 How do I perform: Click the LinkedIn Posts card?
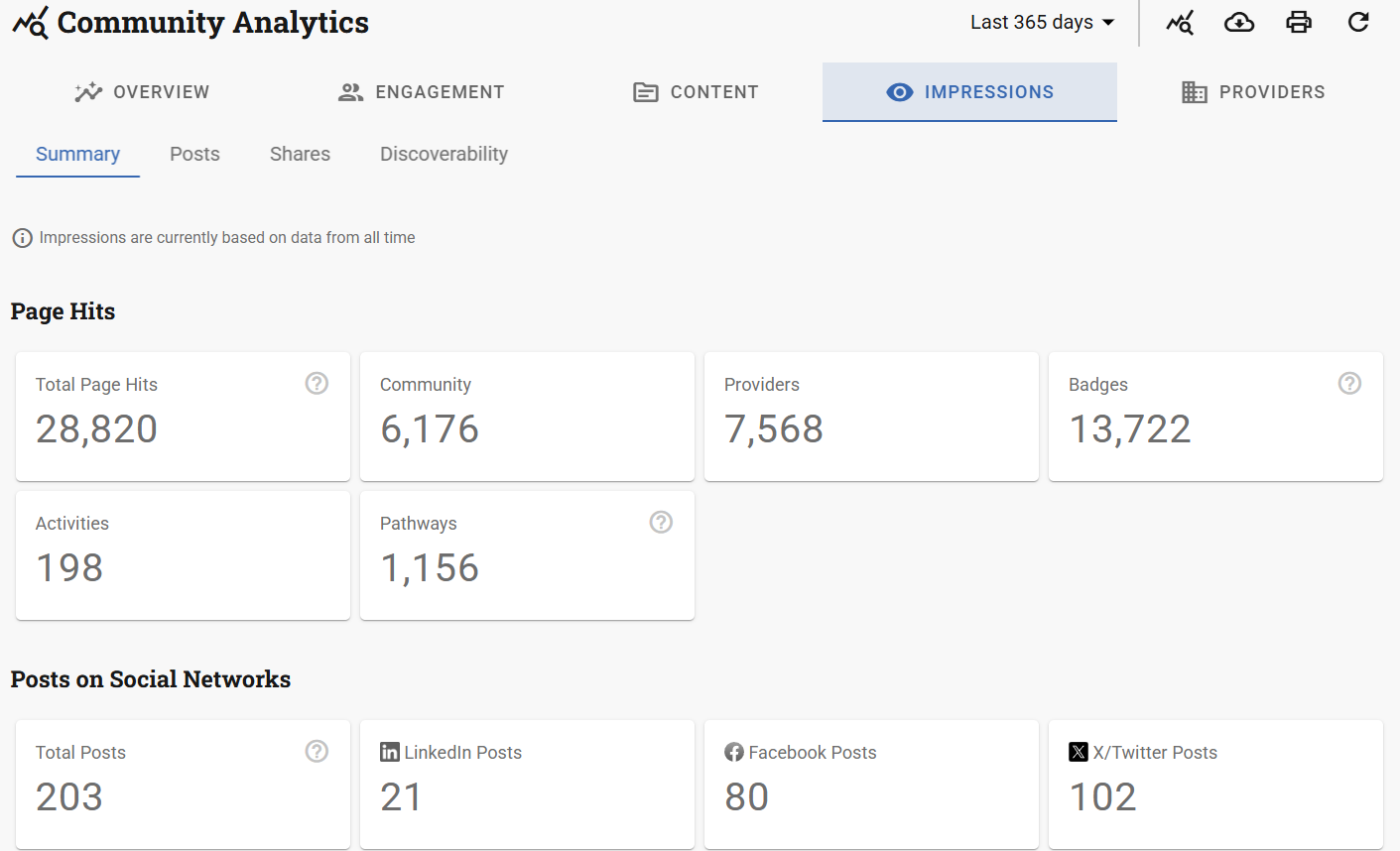pos(527,784)
